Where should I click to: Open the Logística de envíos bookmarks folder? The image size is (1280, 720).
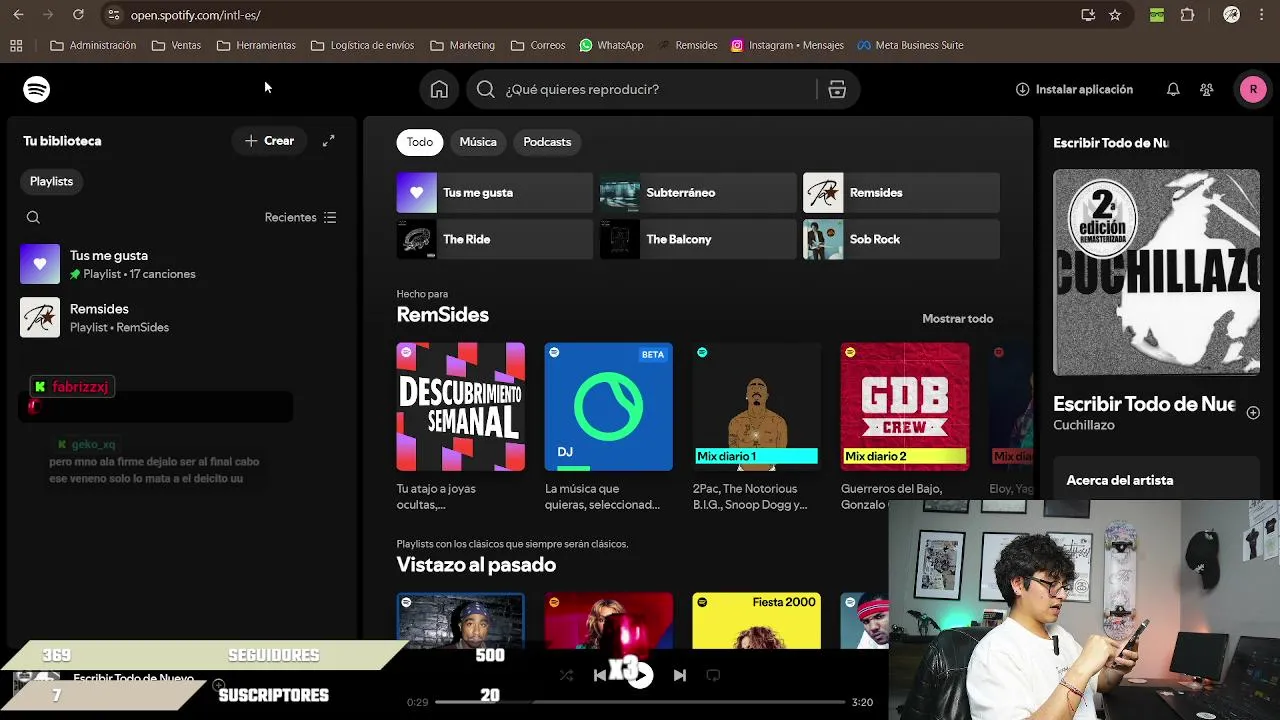(x=362, y=45)
